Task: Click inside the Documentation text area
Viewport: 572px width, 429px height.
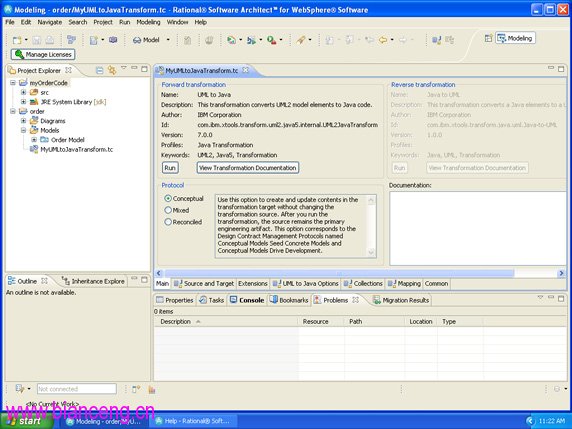Action: (478, 228)
